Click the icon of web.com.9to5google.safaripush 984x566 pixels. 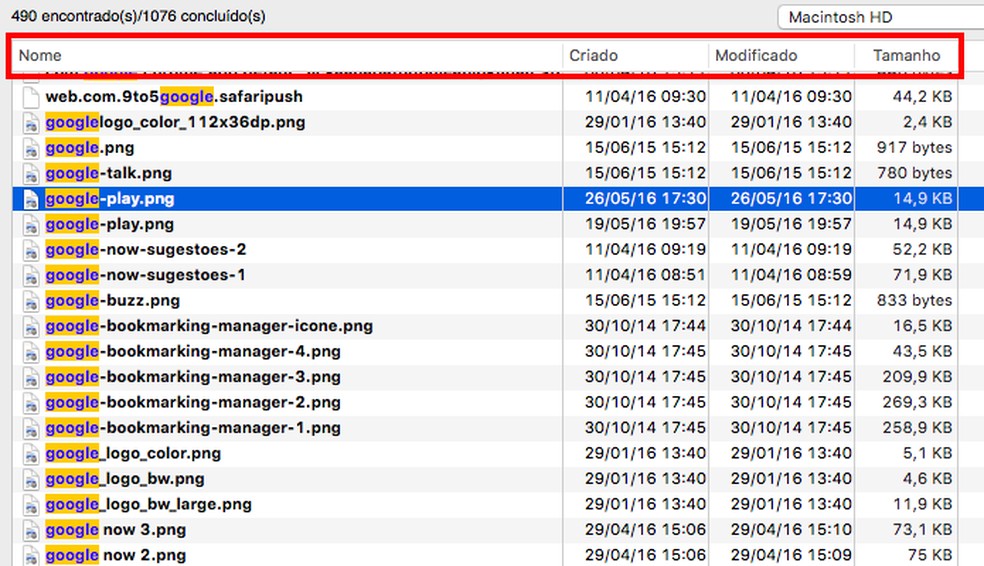(30, 97)
